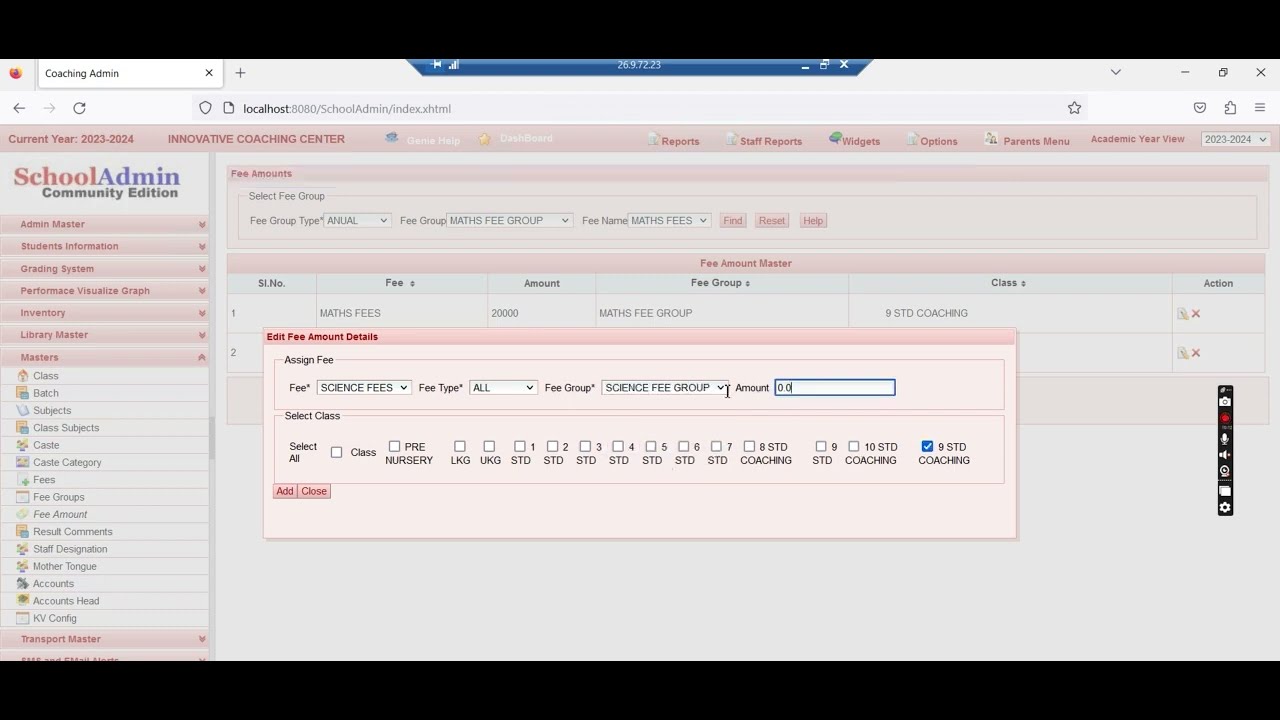Open Caste Category icon

(23, 462)
